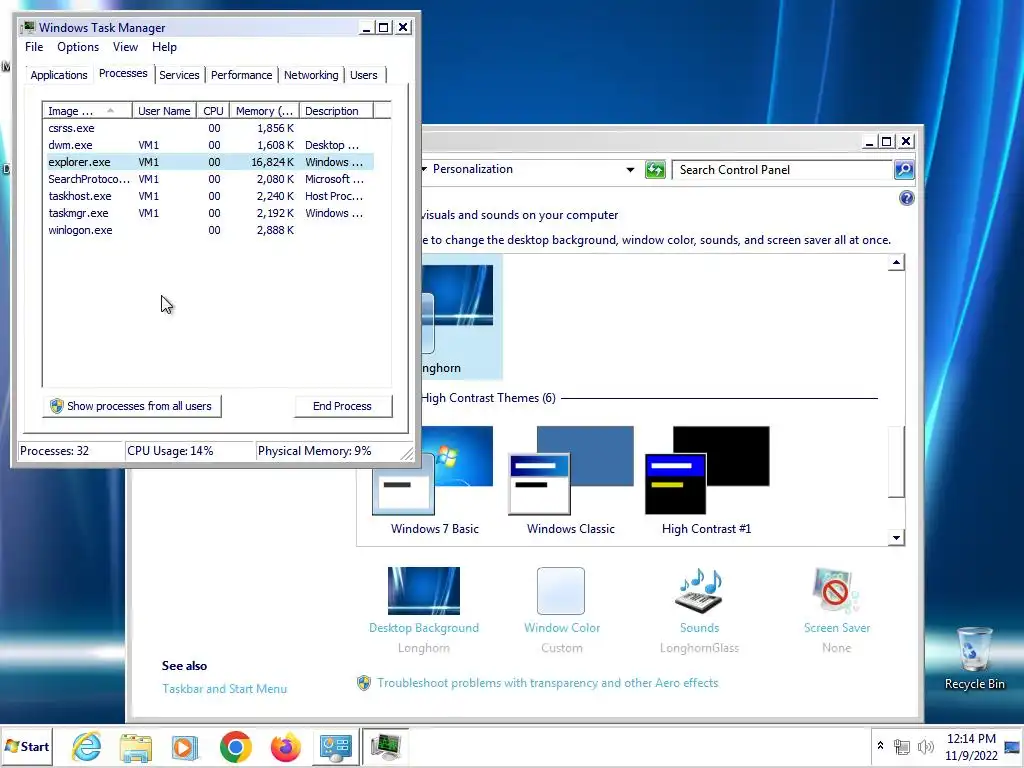
Task: Show hidden tray icons arrow
Action: [880, 746]
